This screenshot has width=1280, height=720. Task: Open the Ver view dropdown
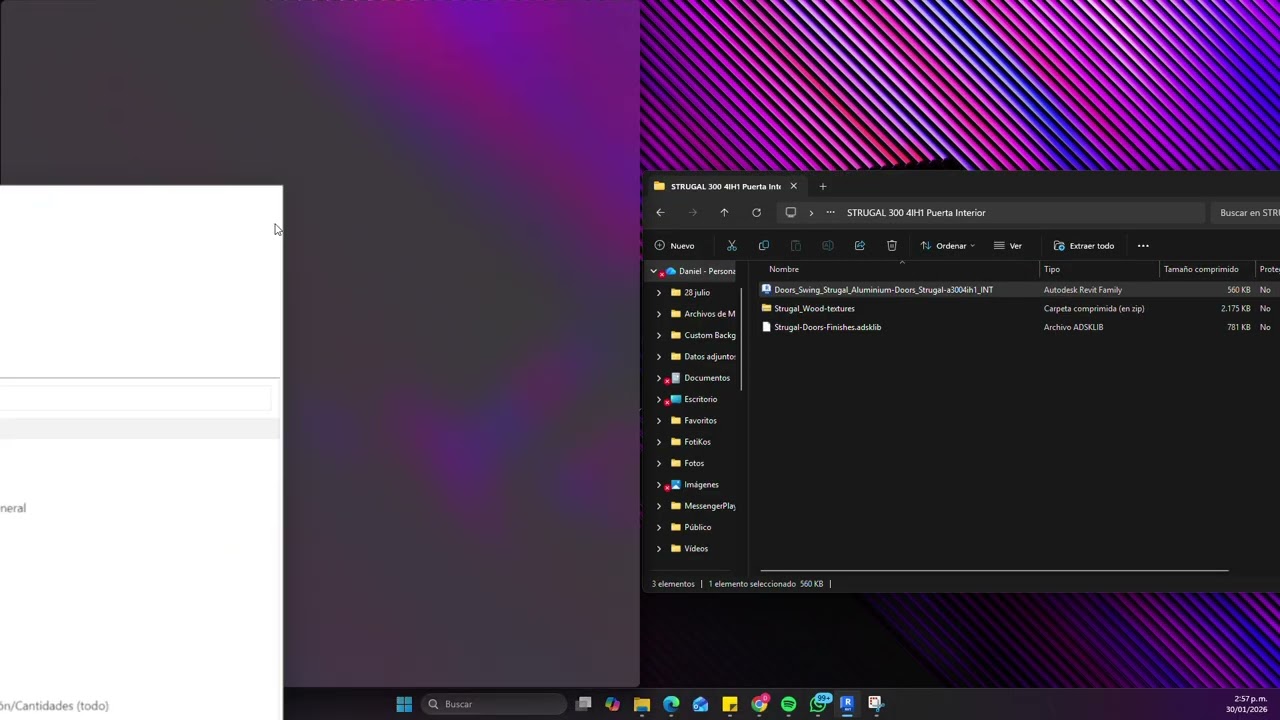[x=1008, y=245]
